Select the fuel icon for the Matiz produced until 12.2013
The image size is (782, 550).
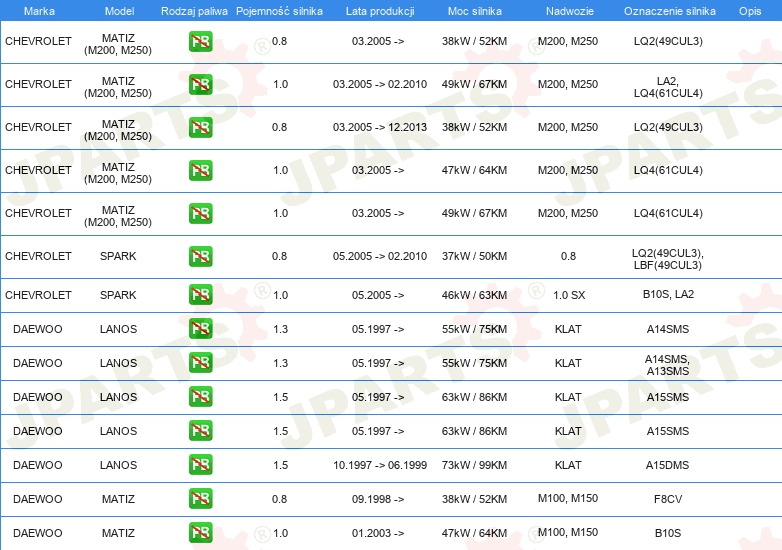tap(200, 127)
